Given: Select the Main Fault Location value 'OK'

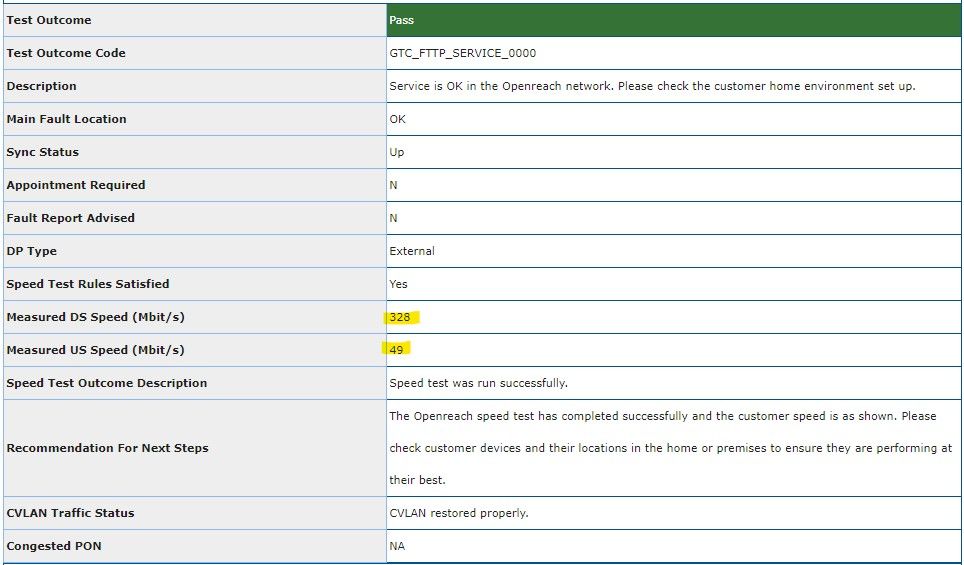Looking at the screenshot, I should click(397, 119).
